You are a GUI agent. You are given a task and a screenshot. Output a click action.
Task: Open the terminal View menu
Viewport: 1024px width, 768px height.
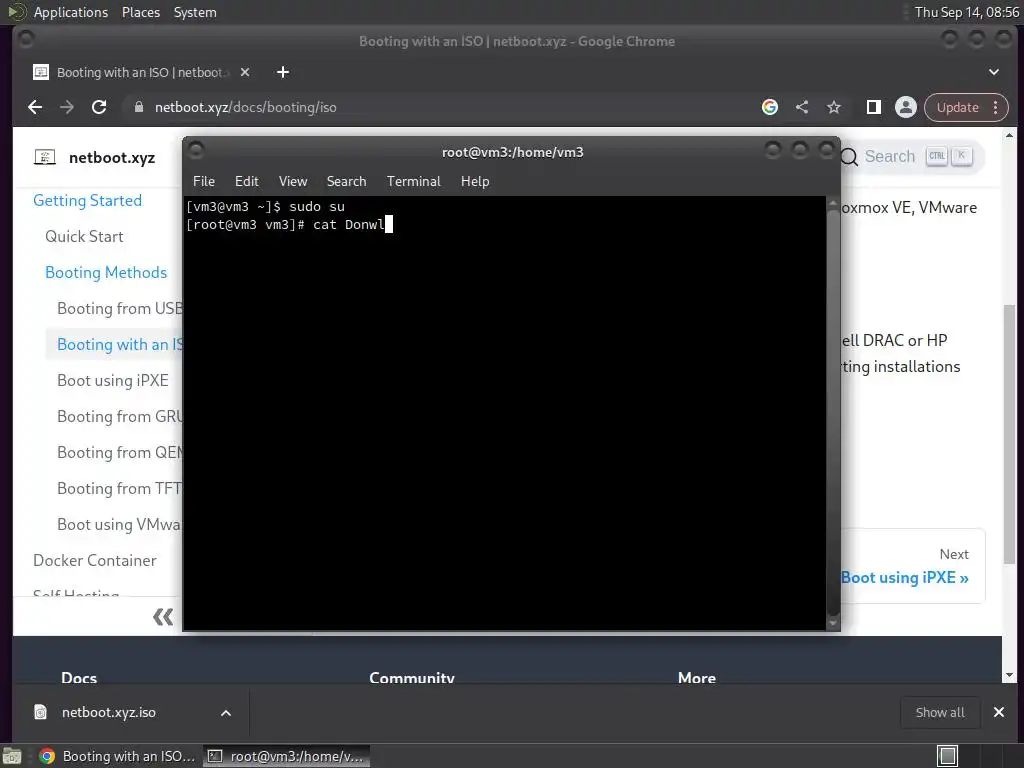pos(293,181)
